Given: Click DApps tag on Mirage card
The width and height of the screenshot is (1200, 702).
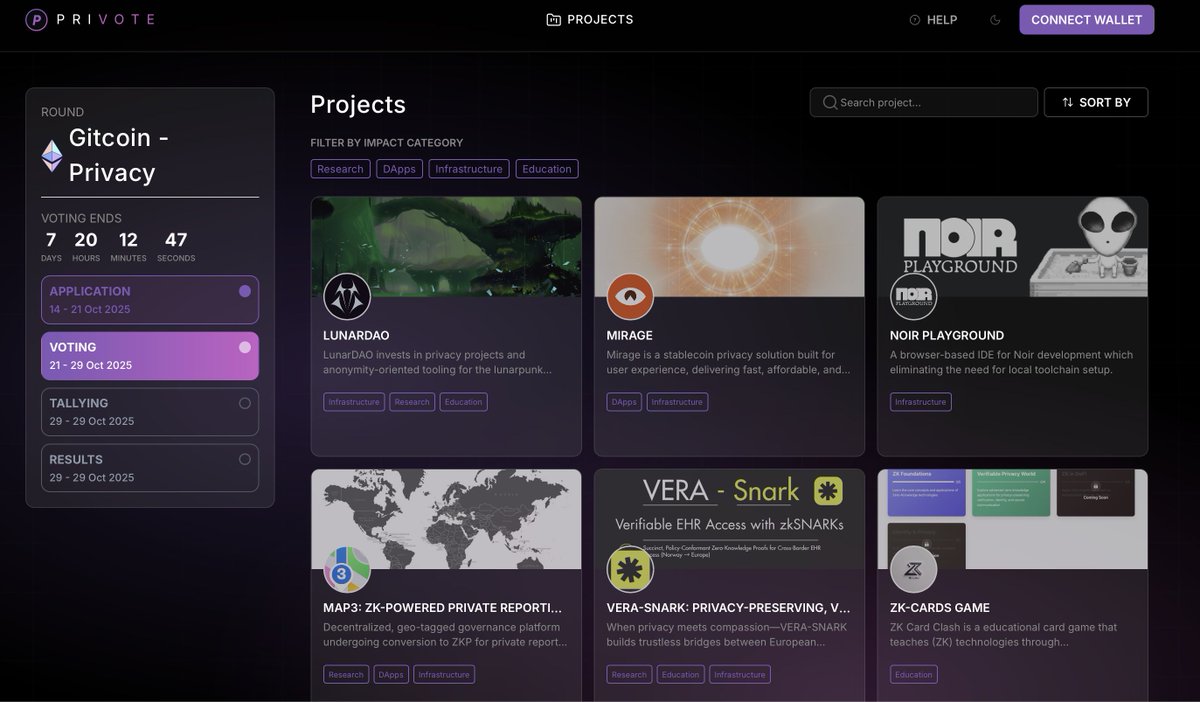Looking at the screenshot, I should (x=624, y=402).
